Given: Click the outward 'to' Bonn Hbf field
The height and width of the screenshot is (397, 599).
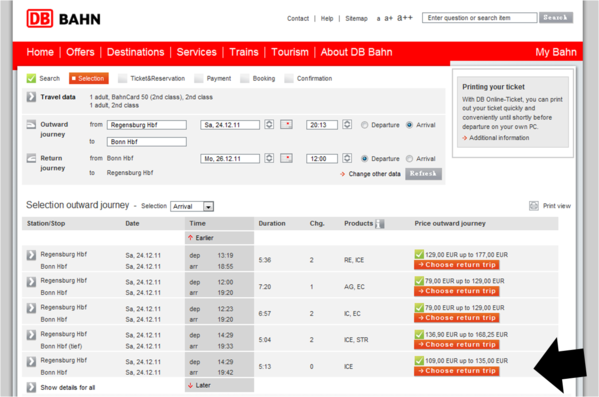Looking at the screenshot, I should pyautogui.click(x=147, y=142).
